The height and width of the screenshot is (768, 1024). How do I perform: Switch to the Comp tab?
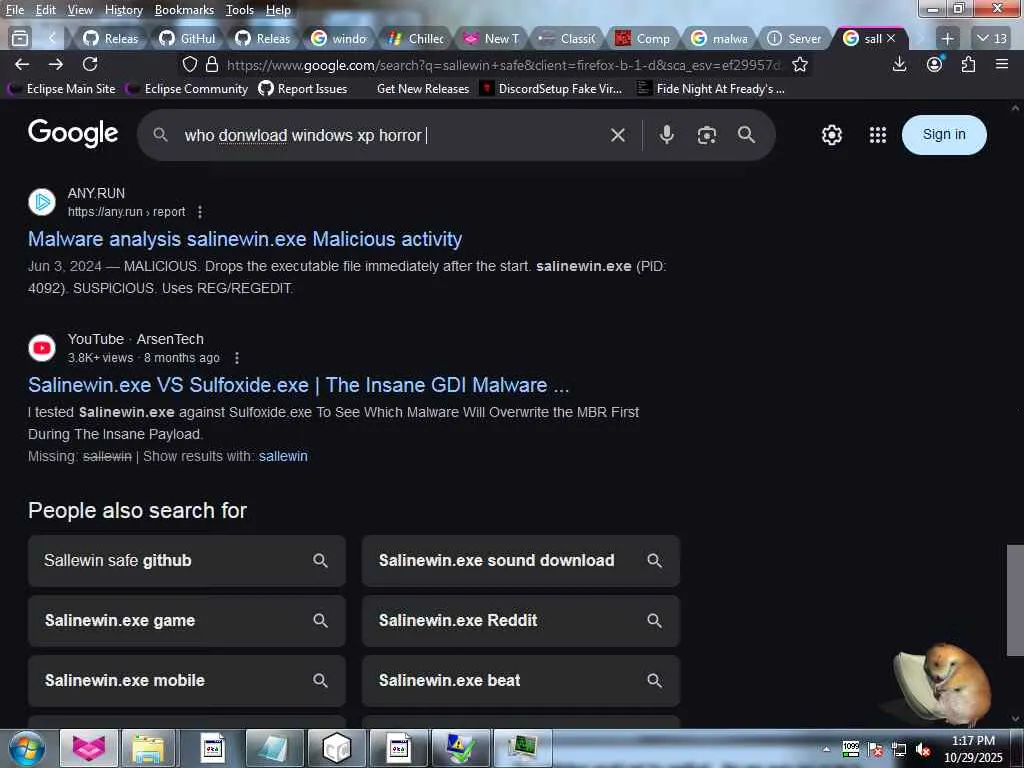[x=644, y=39]
